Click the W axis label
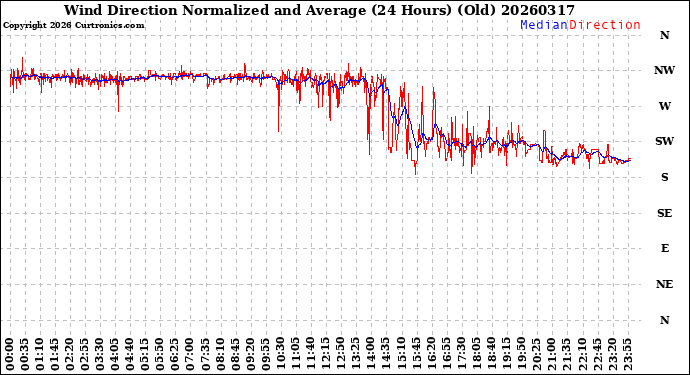Screen dimensions: 690x375 click(664, 106)
